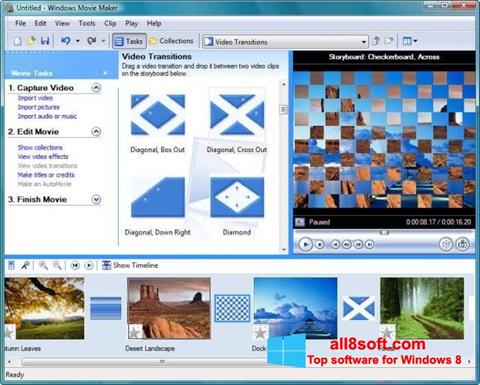Click the Split clip icon in preview

(446, 244)
